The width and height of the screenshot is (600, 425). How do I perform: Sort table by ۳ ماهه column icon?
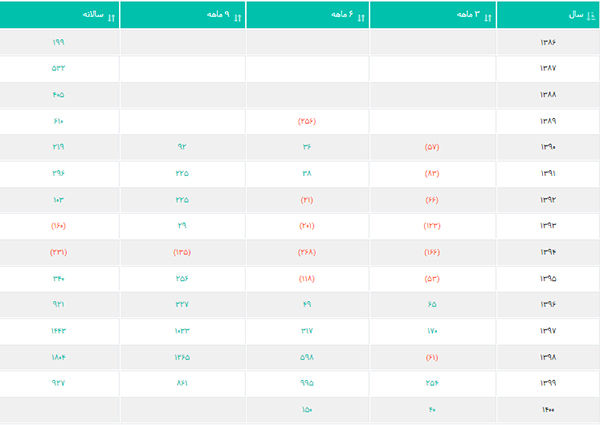pos(485,16)
